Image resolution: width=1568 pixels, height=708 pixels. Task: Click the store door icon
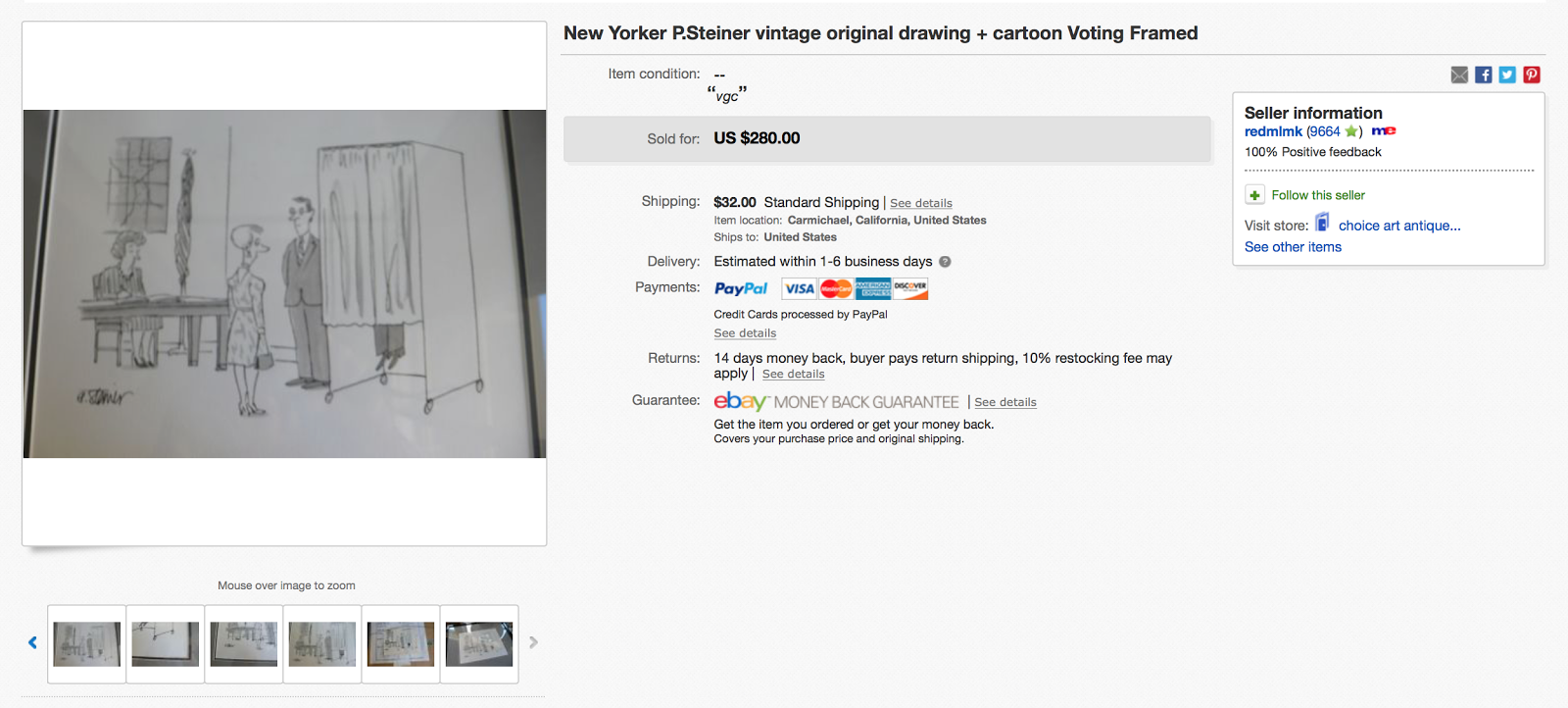click(x=1322, y=223)
